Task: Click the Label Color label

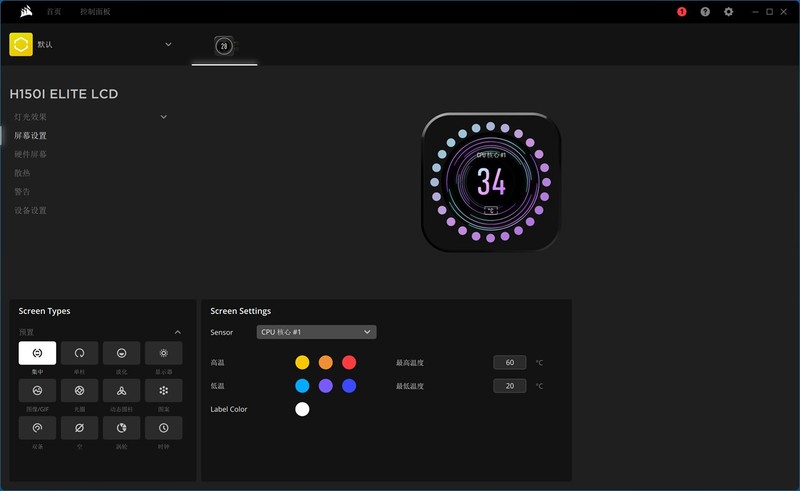Action: click(229, 409)
